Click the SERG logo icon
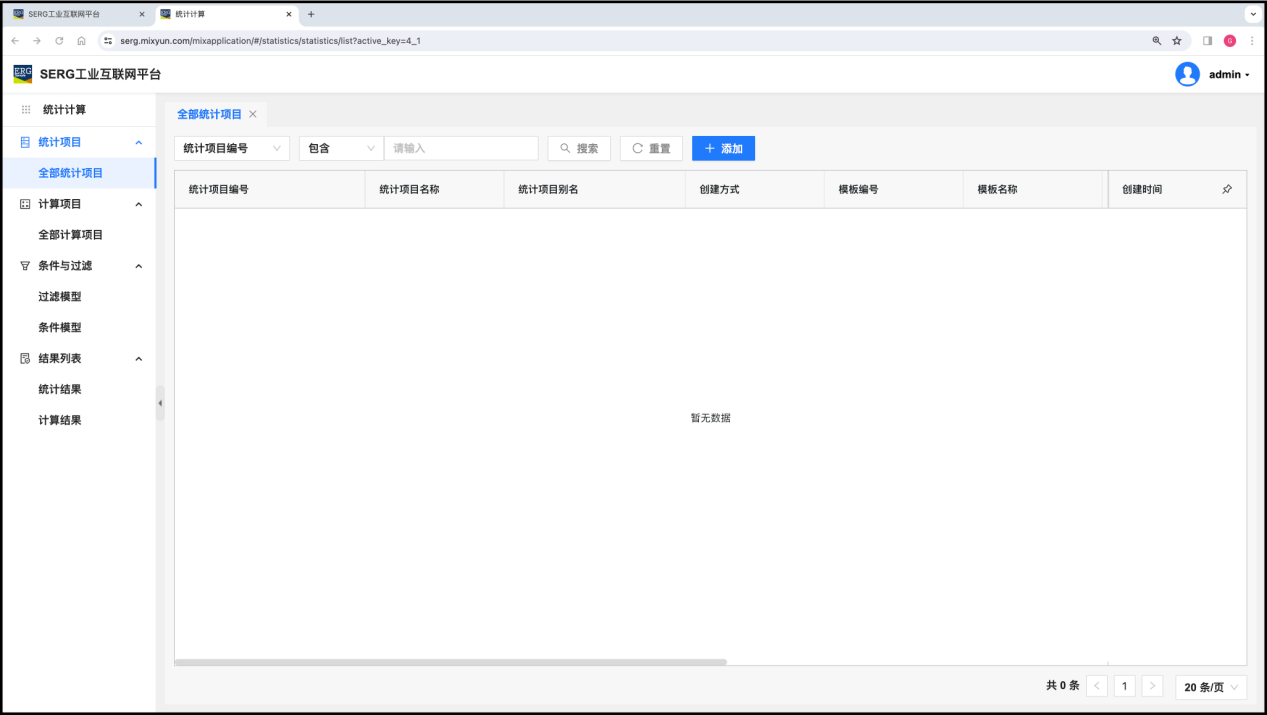 (23, 74)
